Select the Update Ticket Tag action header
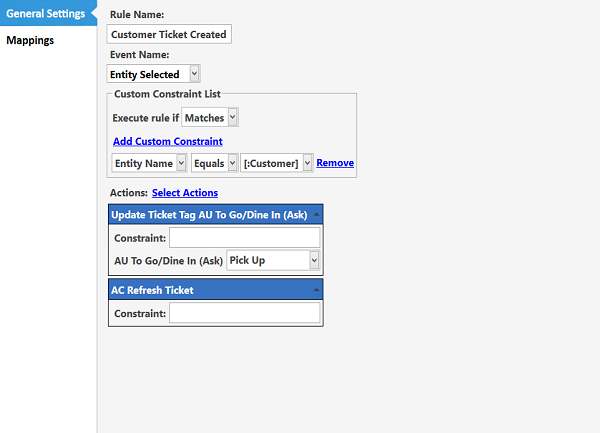Screen dimensions: 600x433 pos(209,215)
